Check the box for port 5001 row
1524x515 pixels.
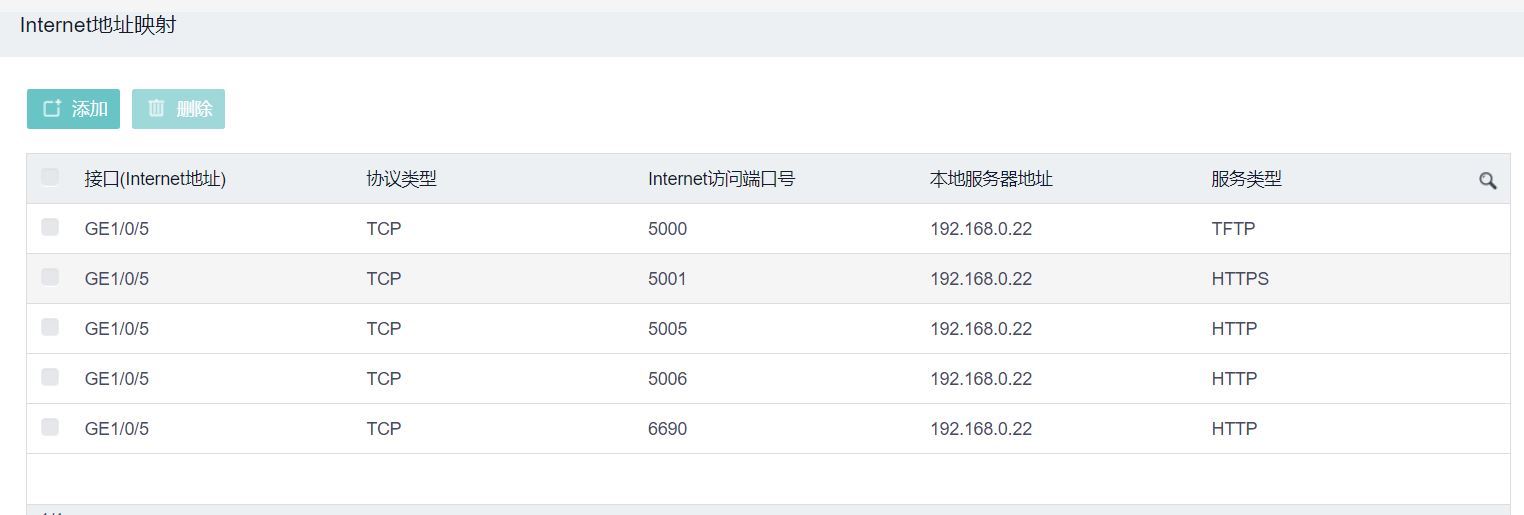click(x=50, y=278)
